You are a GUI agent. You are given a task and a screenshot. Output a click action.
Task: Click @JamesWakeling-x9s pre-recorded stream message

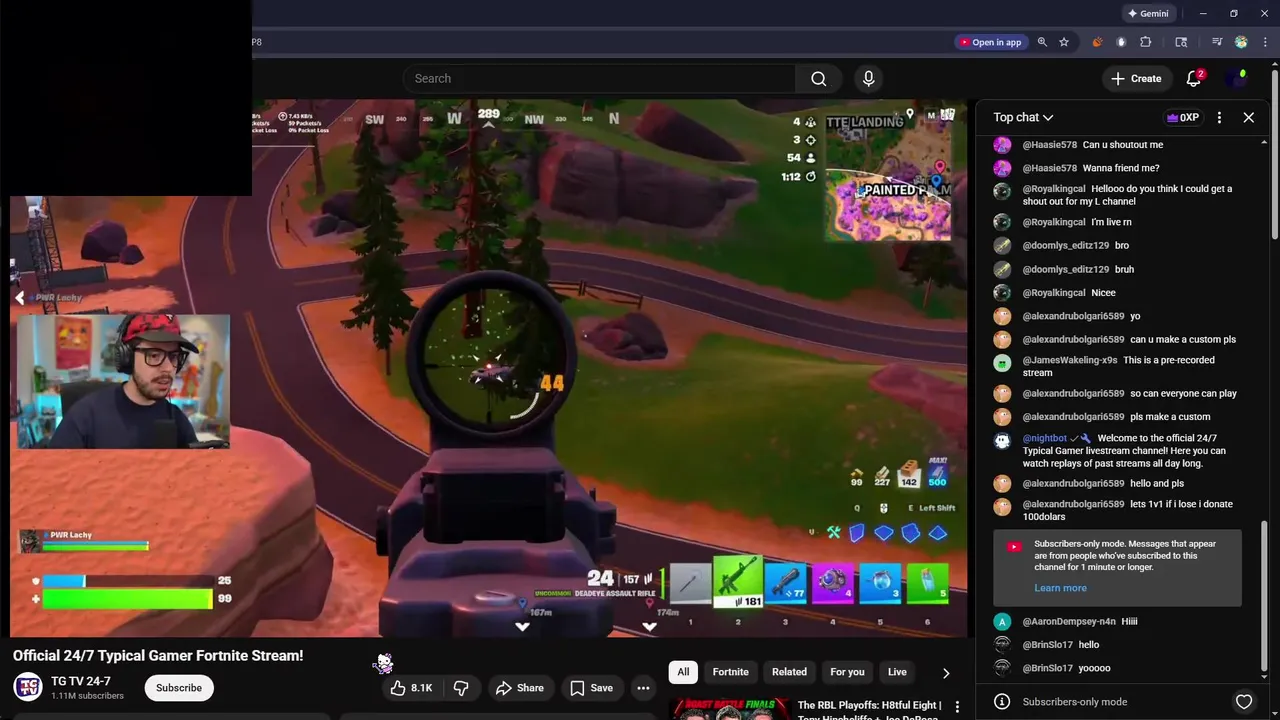pos(1119,367)
